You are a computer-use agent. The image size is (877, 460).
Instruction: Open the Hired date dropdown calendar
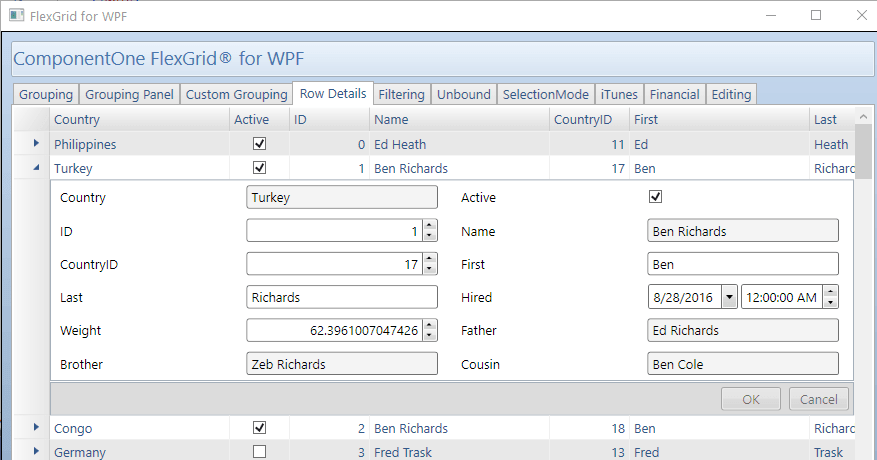pyautogui.click(x=729, y=298)
